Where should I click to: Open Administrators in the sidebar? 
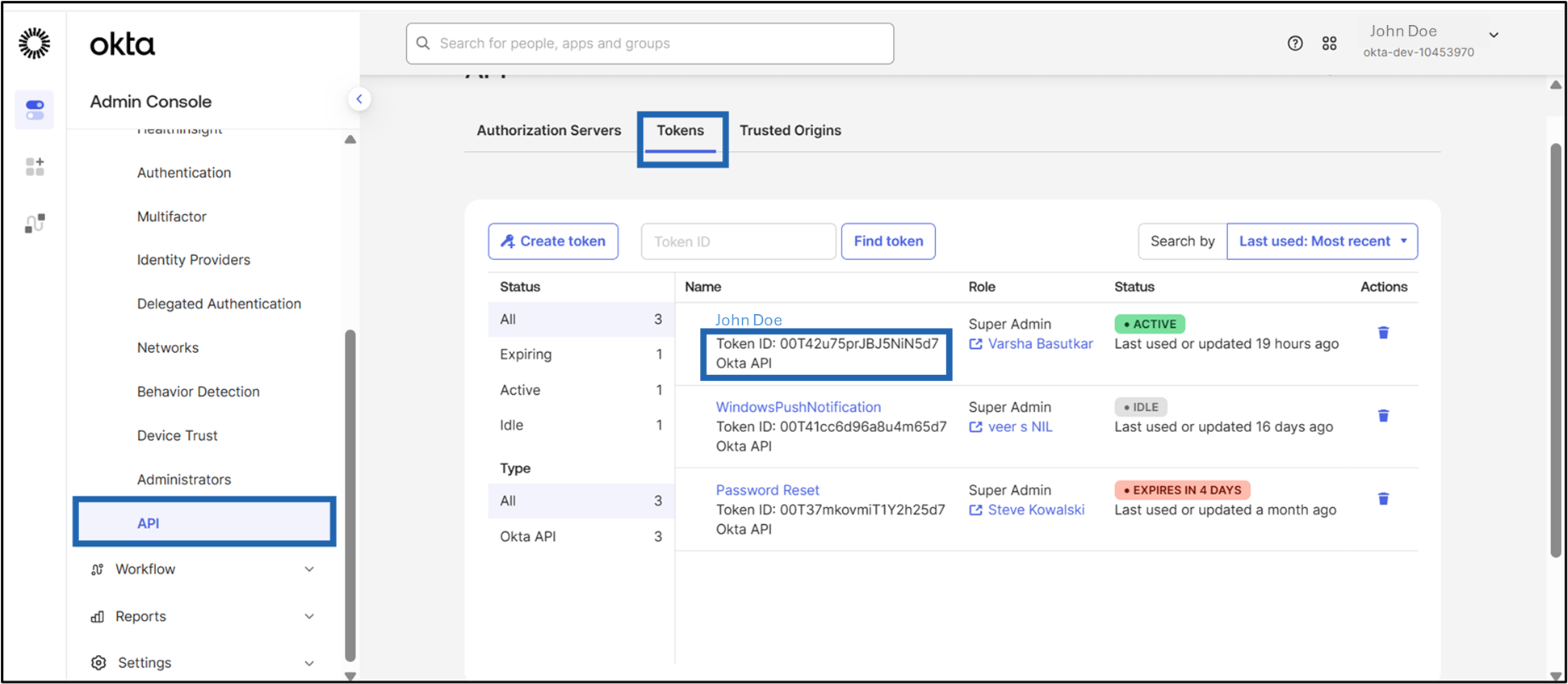coord(184,480)
